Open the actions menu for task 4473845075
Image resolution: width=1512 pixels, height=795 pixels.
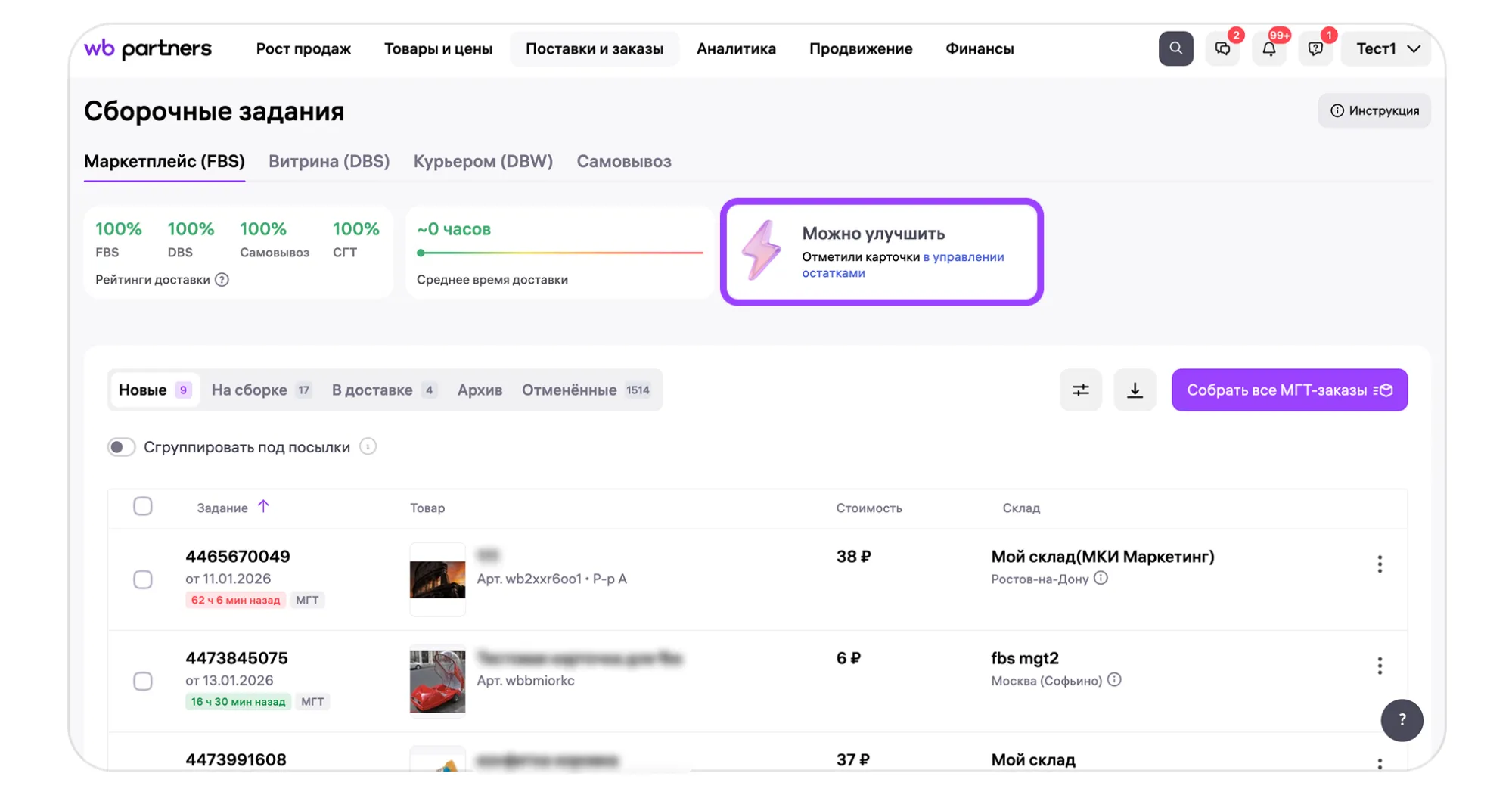click(1380, 666)
